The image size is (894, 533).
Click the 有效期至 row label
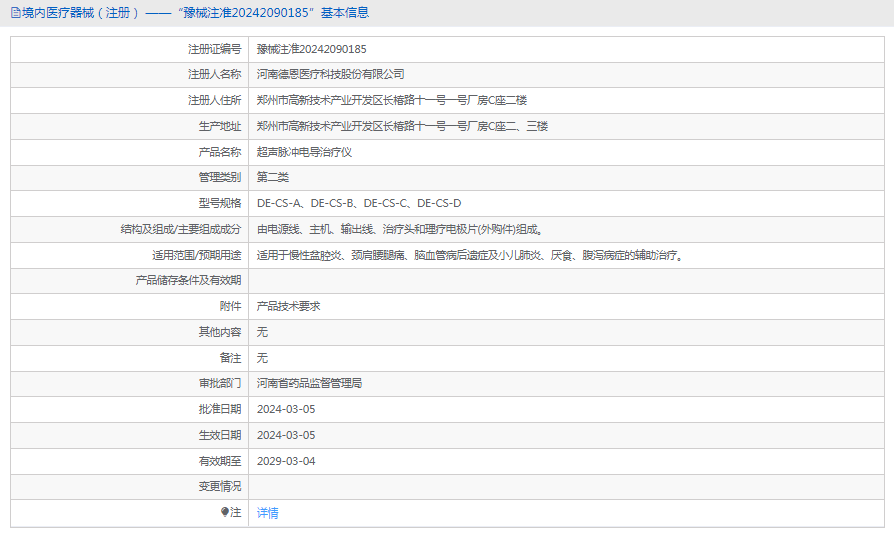(x=220, y=461)
